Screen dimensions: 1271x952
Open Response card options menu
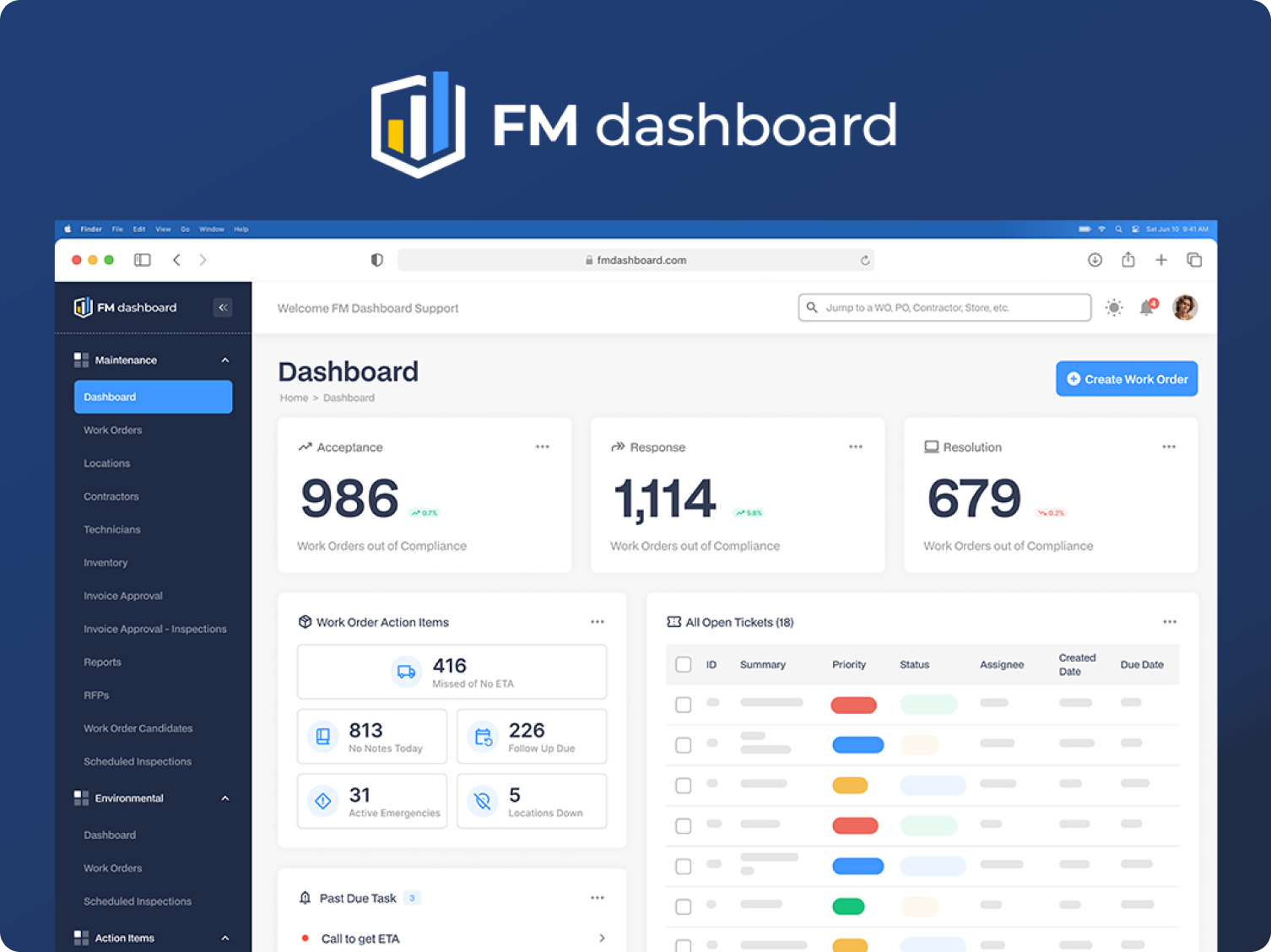coord(856,446)
